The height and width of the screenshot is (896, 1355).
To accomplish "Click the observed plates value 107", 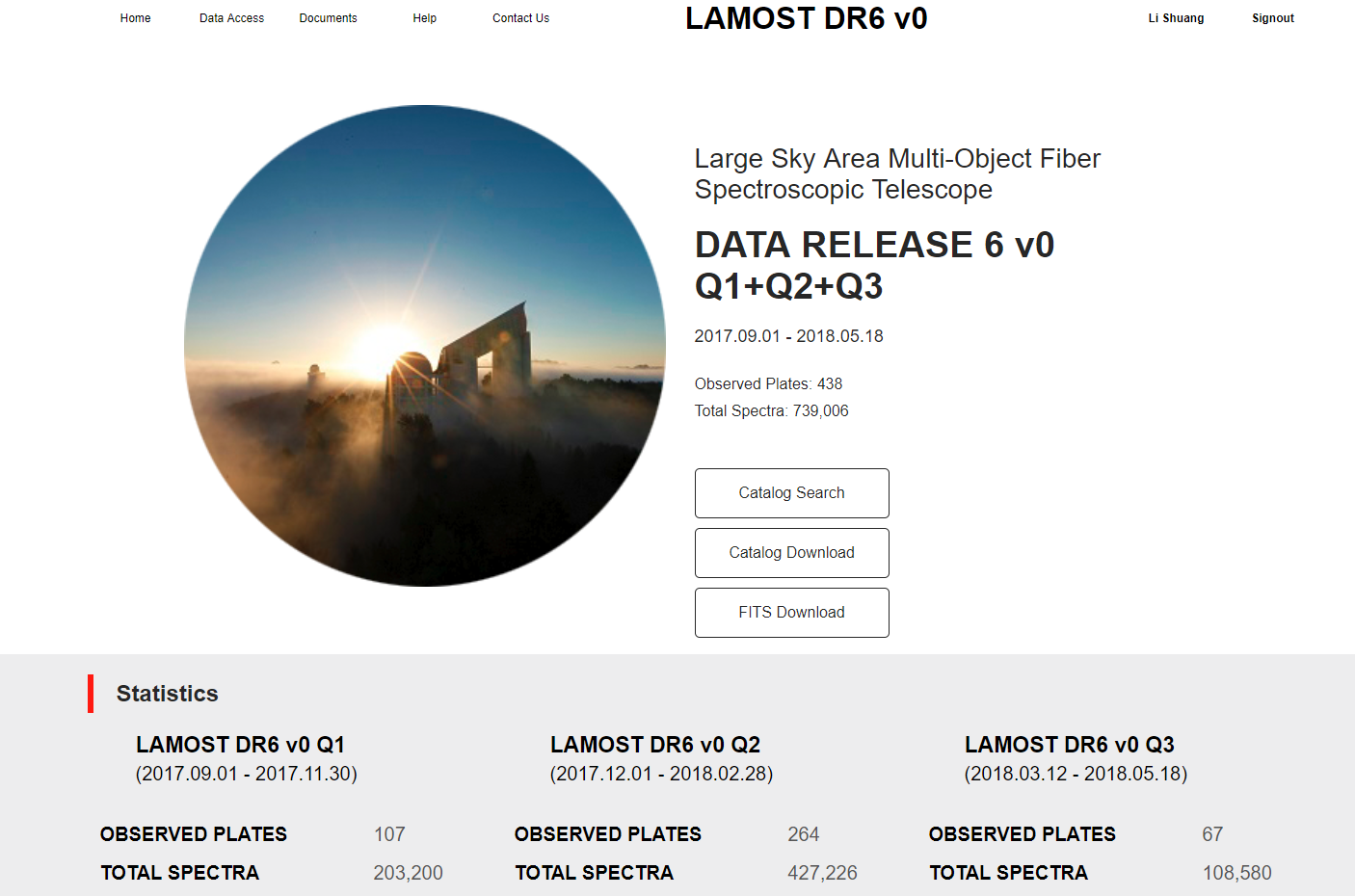I will pos(389,834).
